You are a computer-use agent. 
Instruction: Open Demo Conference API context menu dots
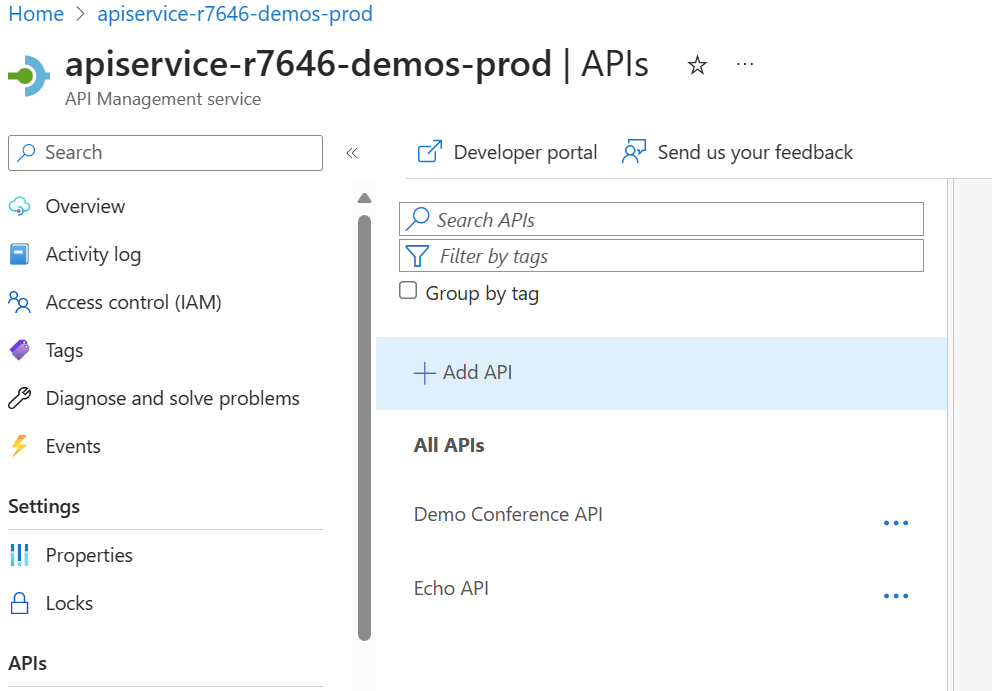tap(896, 523)
